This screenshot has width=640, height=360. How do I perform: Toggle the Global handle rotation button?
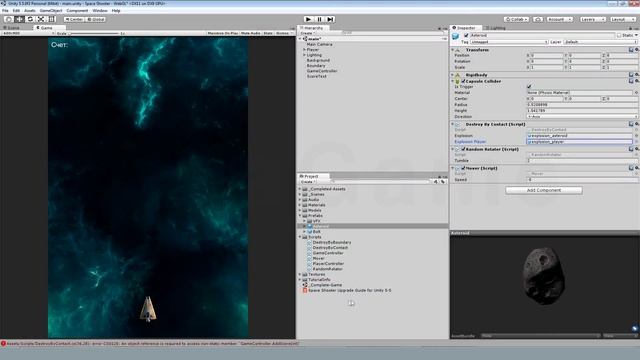point(96,19)
